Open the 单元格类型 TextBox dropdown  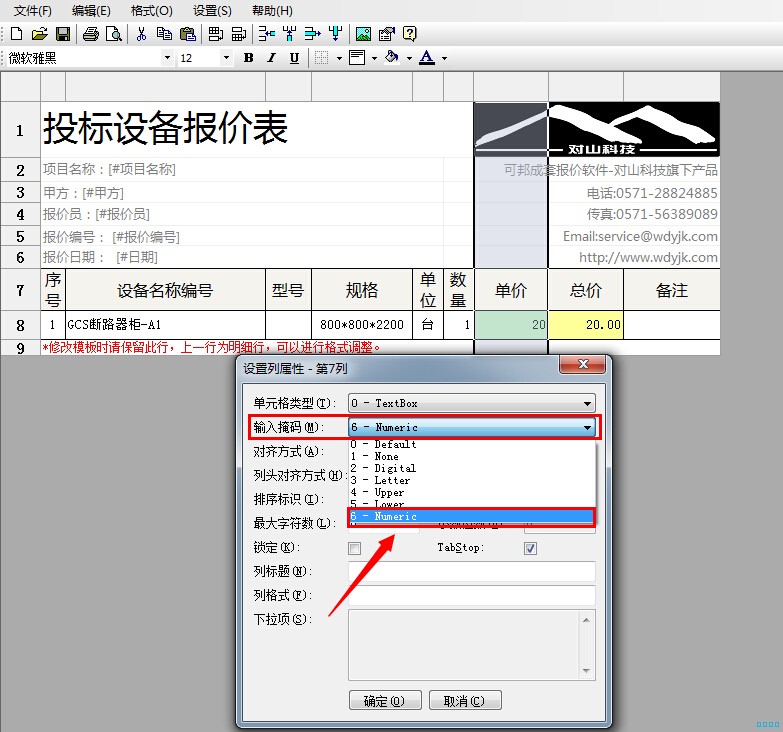[471, 403]
